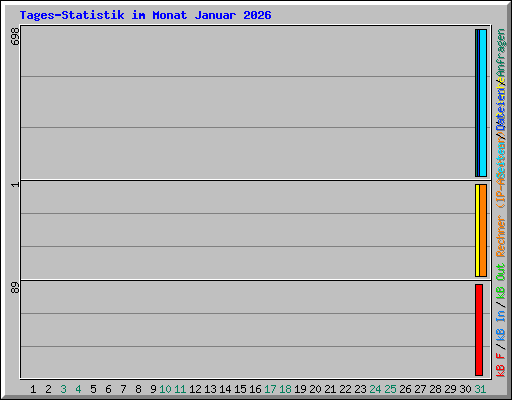Click day label '20' on the x-axis
The width and height of the screenshot is (512, 400).
(x=315, y=389)
